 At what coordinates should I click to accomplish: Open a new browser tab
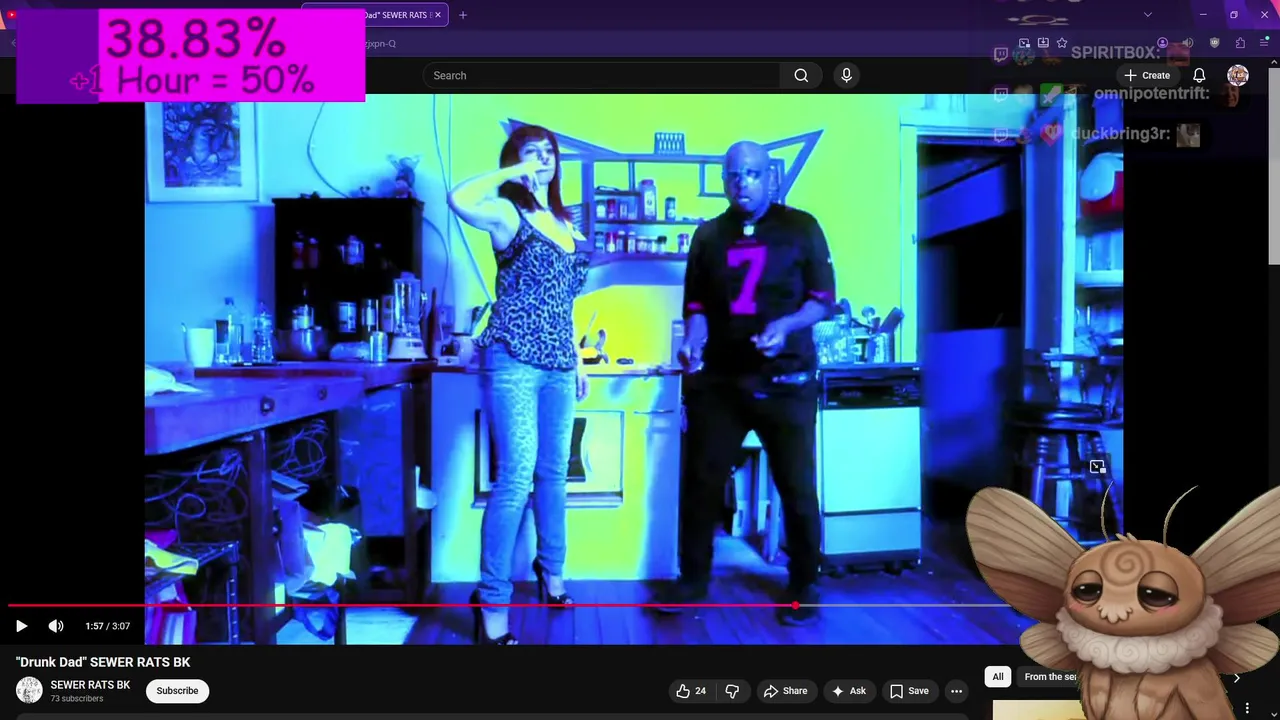[x=463, y=15]
